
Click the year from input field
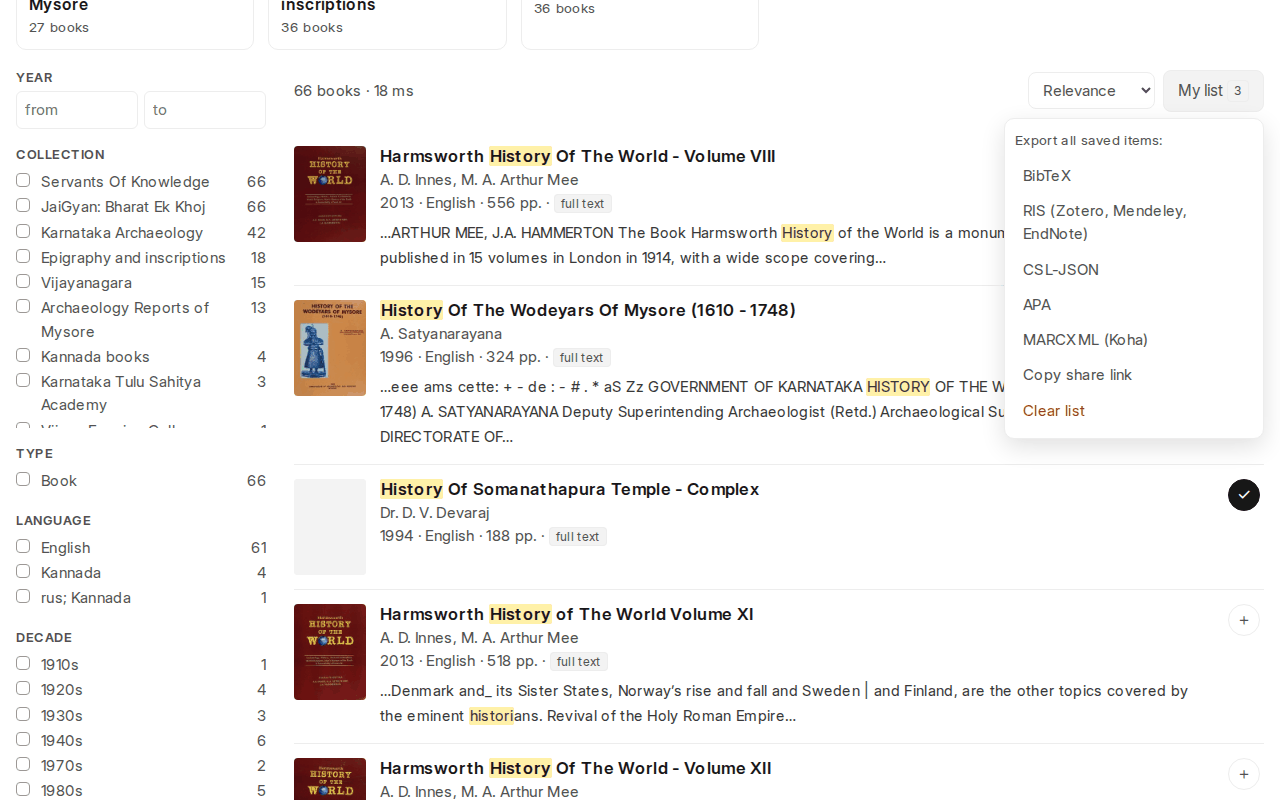(77, 110)
